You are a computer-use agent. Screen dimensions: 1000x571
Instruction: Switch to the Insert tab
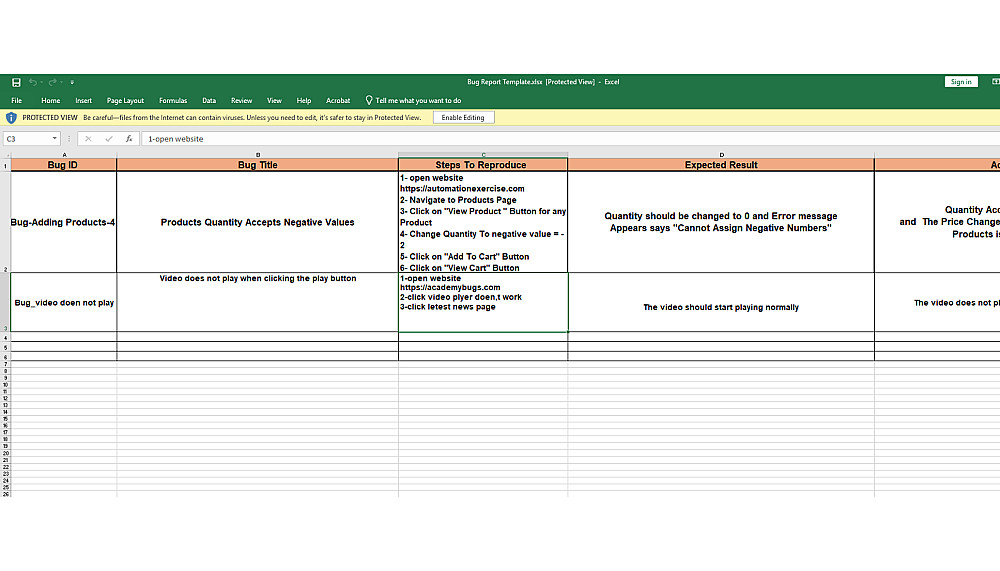(84, 100)
